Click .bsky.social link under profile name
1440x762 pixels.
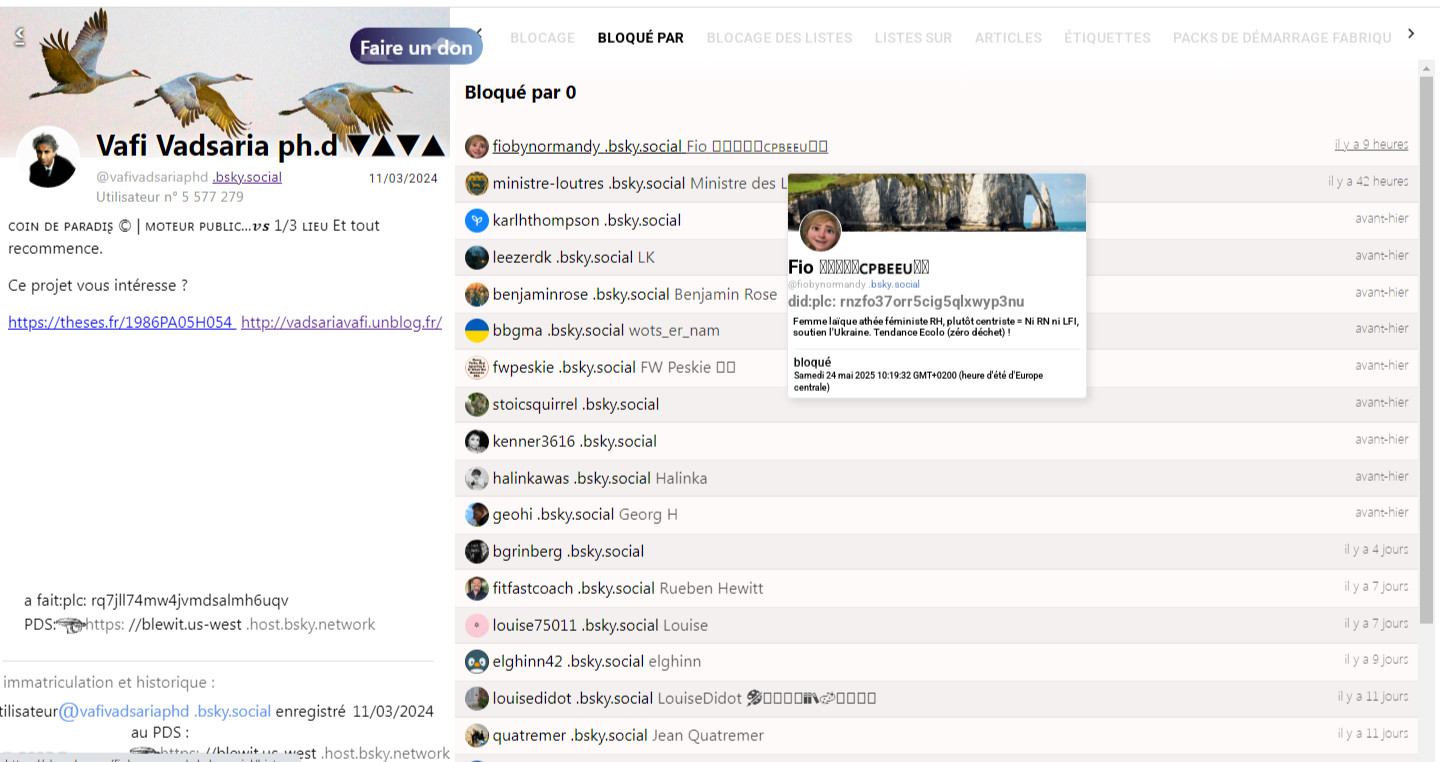tap(247, 177)
